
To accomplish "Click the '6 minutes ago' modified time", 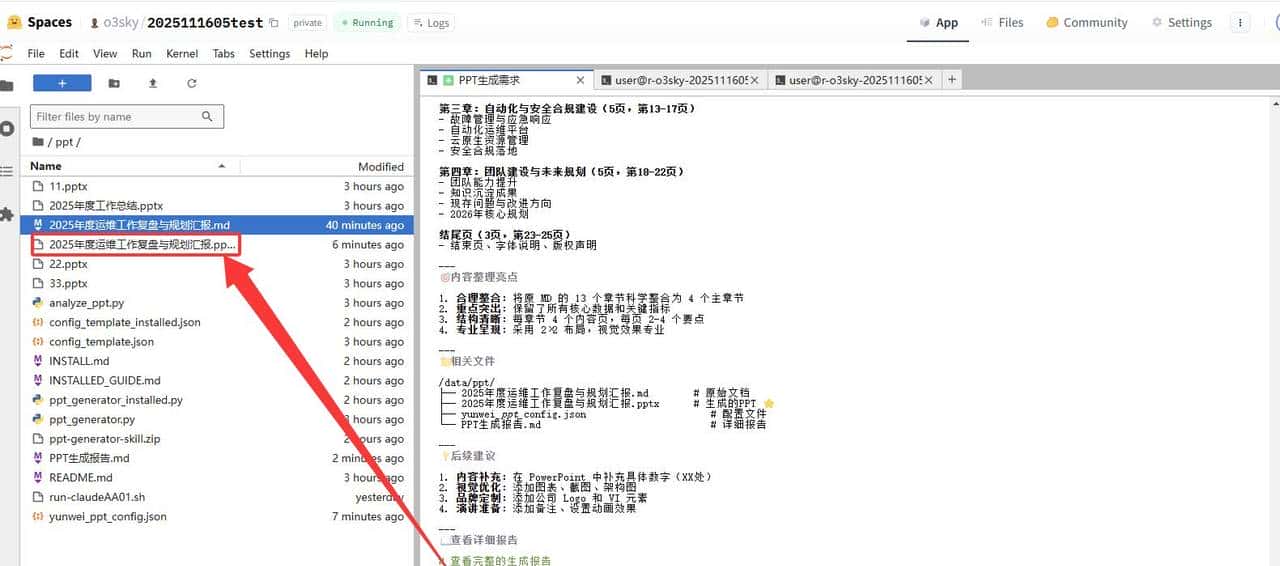I will tap(368, 245).
